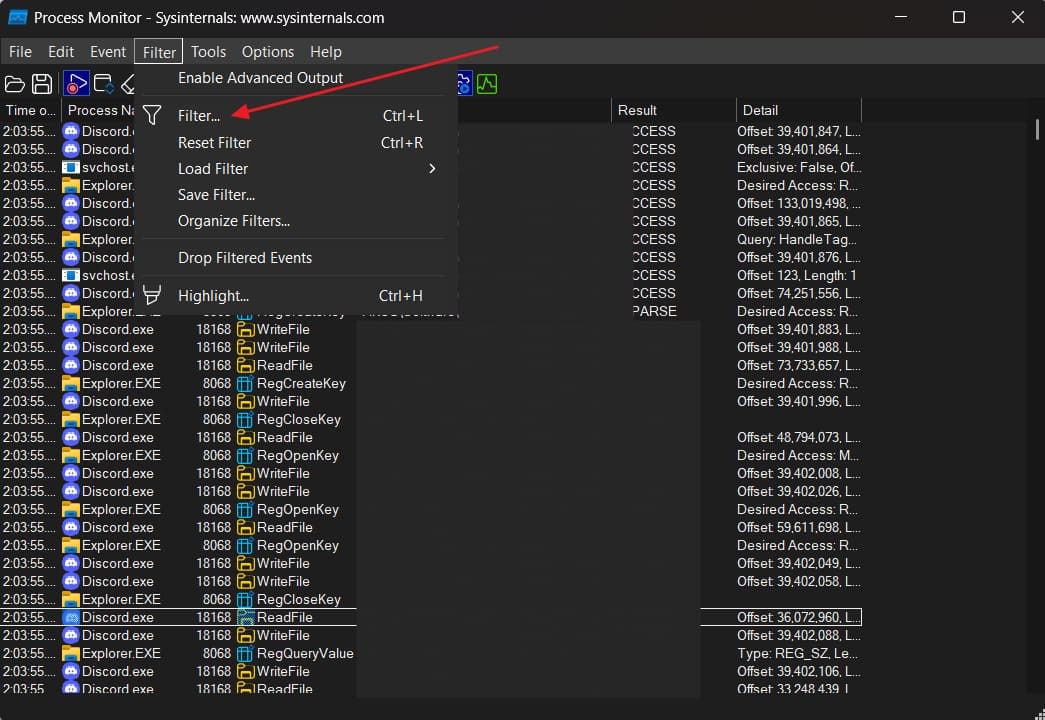Select detail cell 'Type: REG_SZ, Le...'

tap(798, 653)
